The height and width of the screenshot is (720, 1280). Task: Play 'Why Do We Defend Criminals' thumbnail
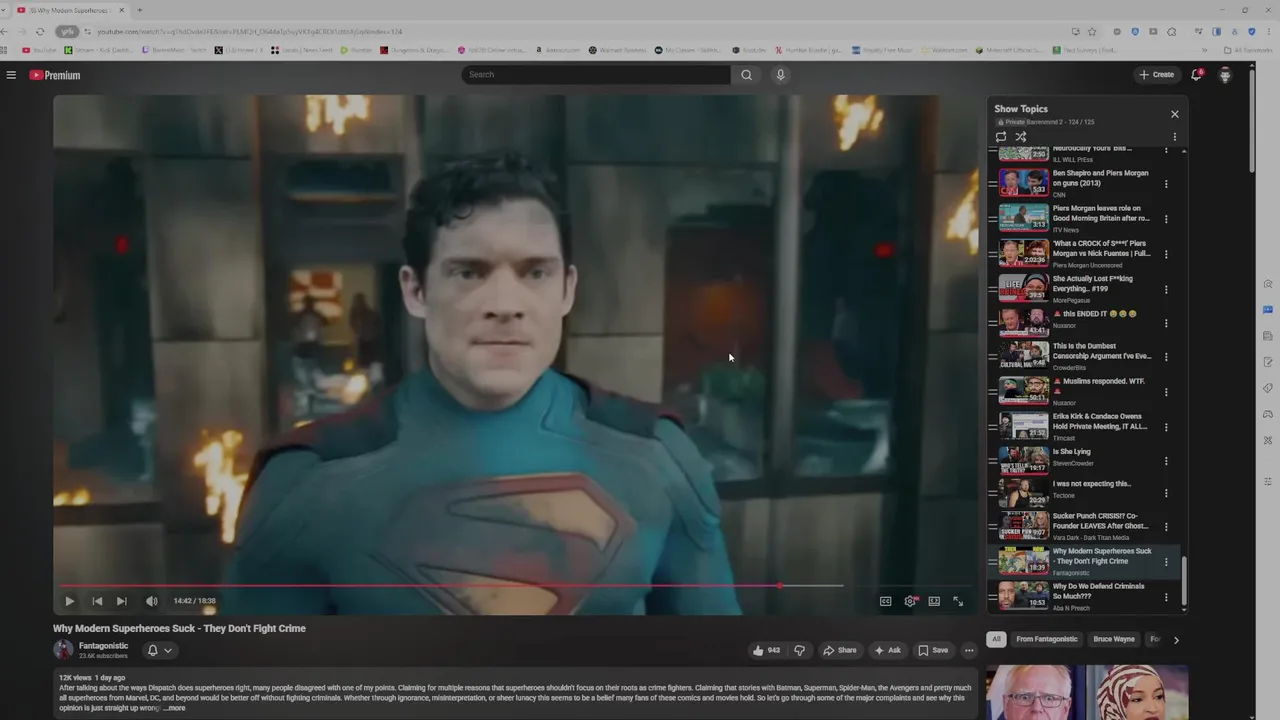point(1023,596)
